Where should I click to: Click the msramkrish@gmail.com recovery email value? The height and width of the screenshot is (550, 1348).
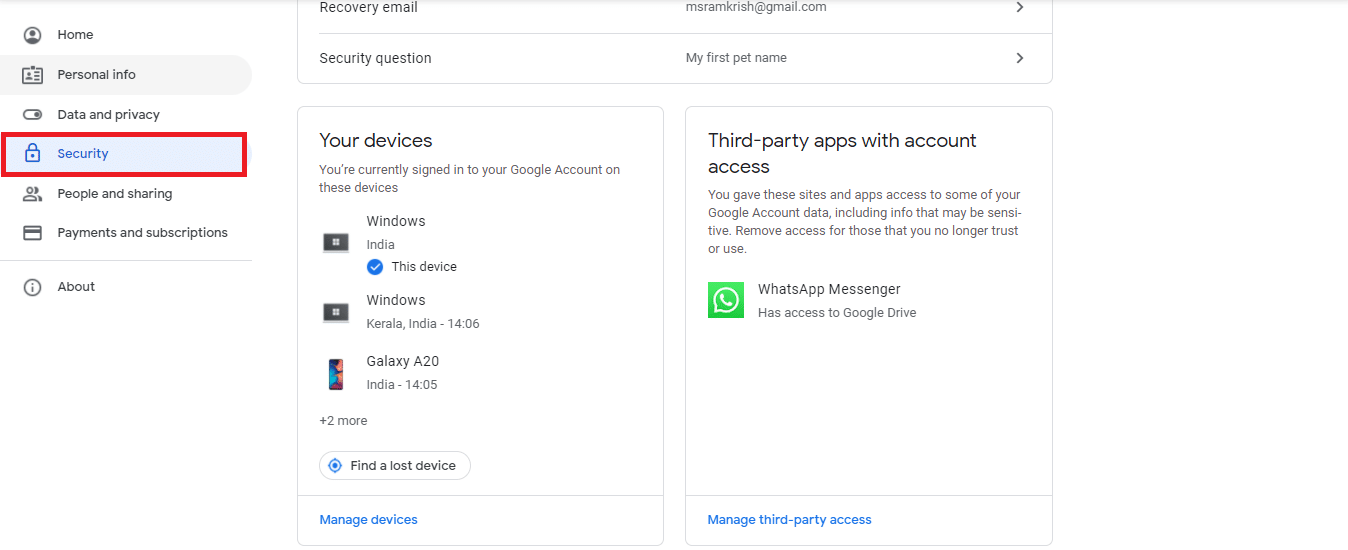point(756,7)
